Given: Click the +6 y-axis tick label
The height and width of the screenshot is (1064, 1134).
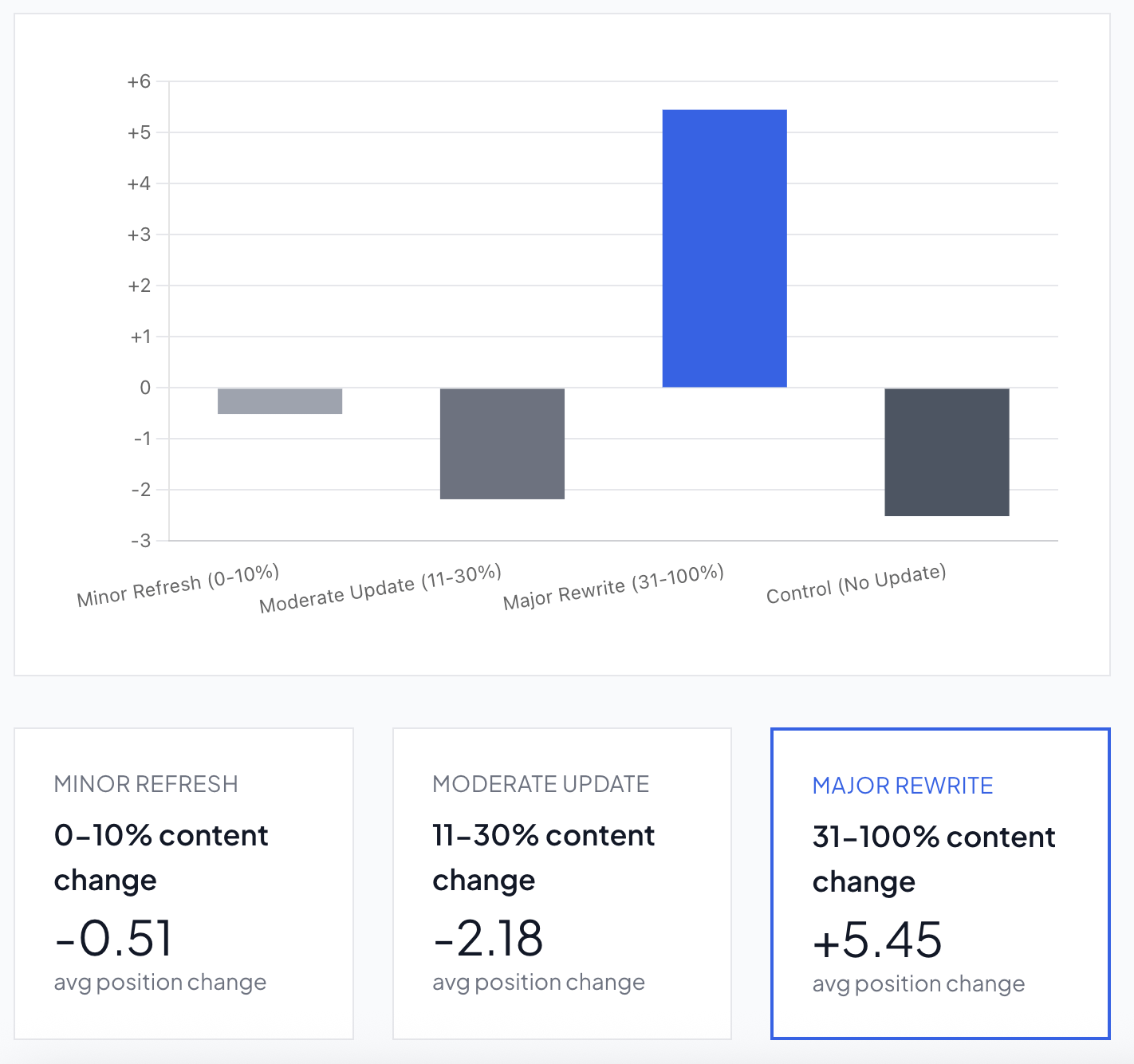Looking at the screenshot, I should click(139, 81).
